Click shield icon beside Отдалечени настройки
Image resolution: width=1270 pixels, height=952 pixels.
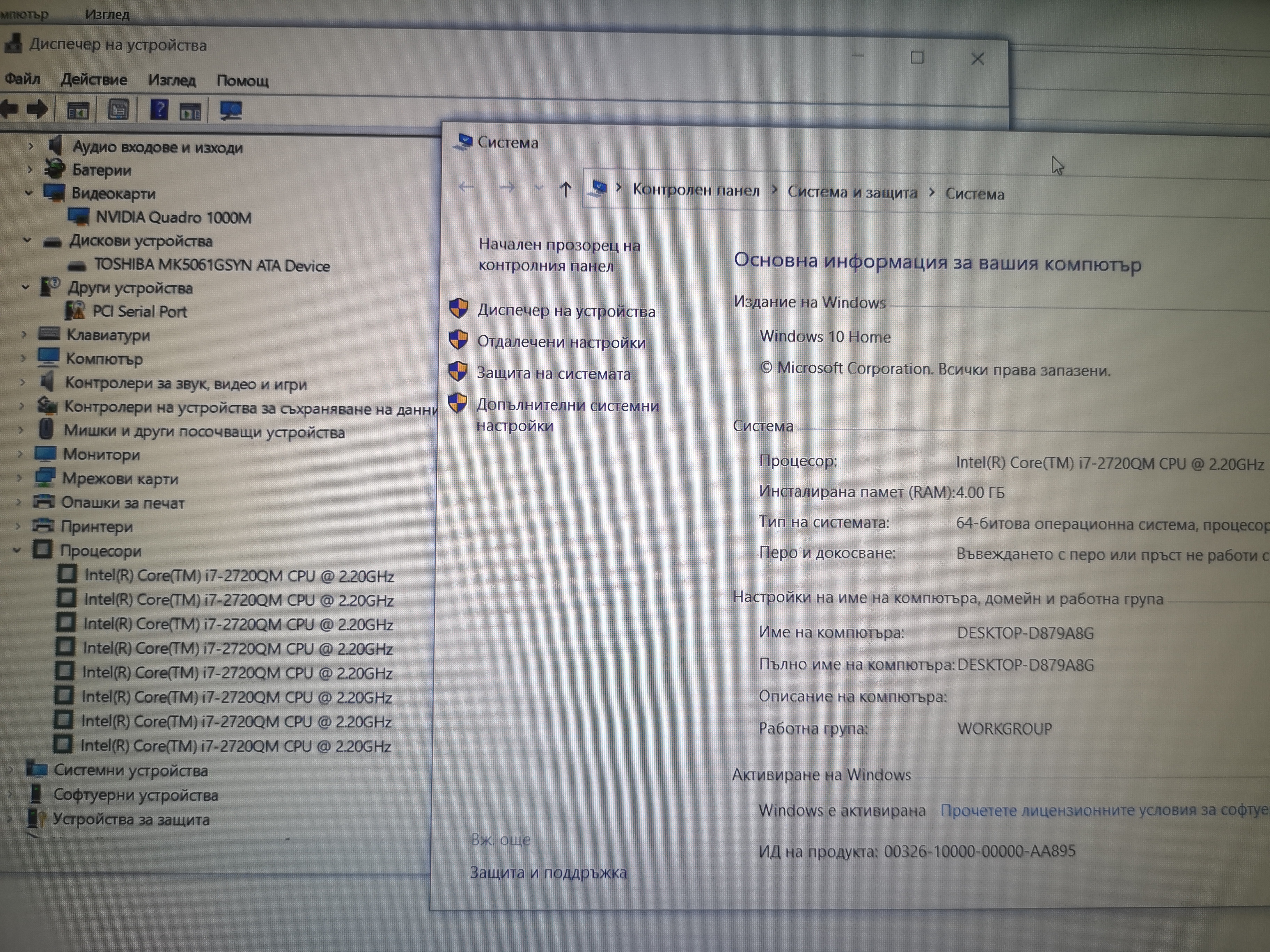(x=457, y=340)
